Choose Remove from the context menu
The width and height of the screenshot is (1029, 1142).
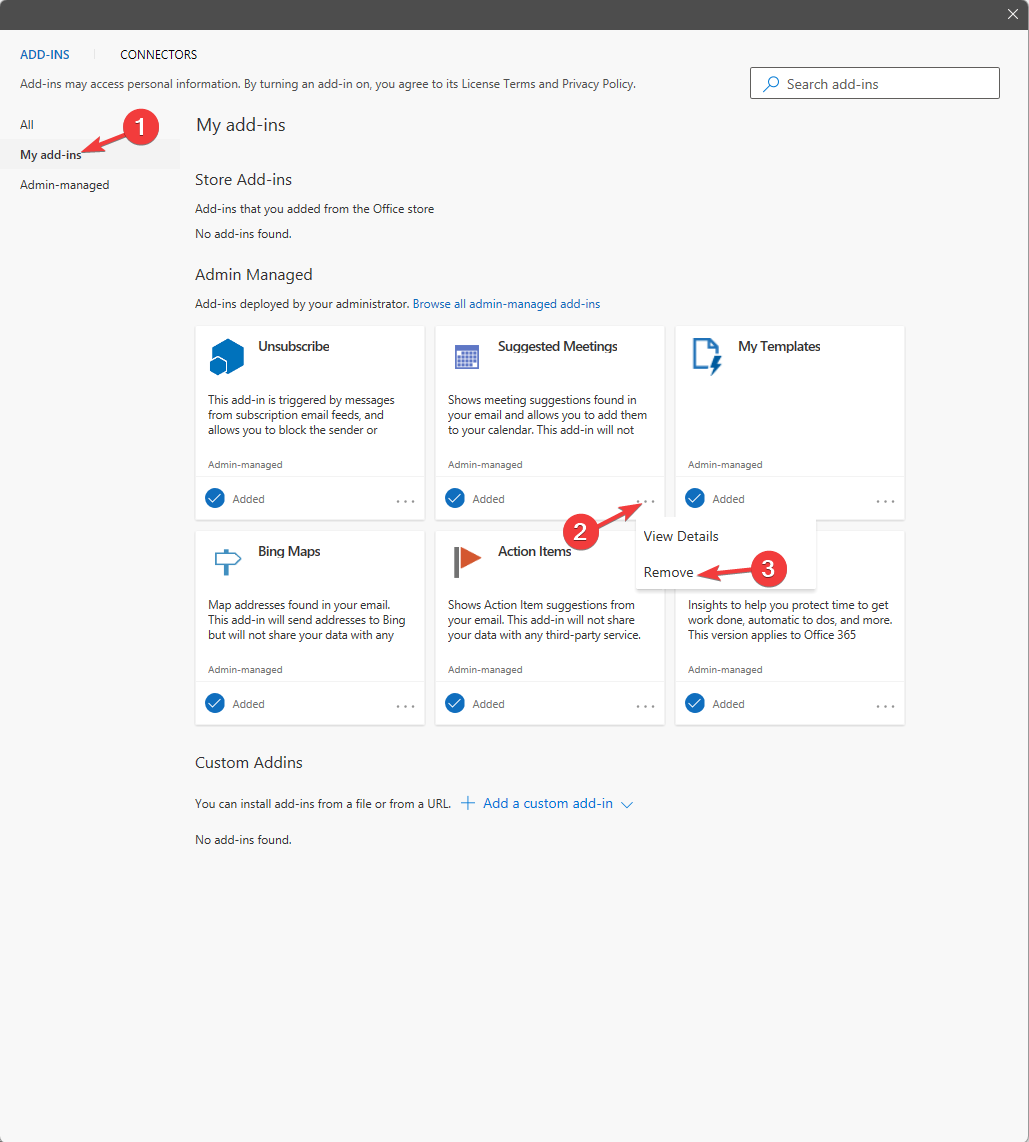[x=669, y=572]
